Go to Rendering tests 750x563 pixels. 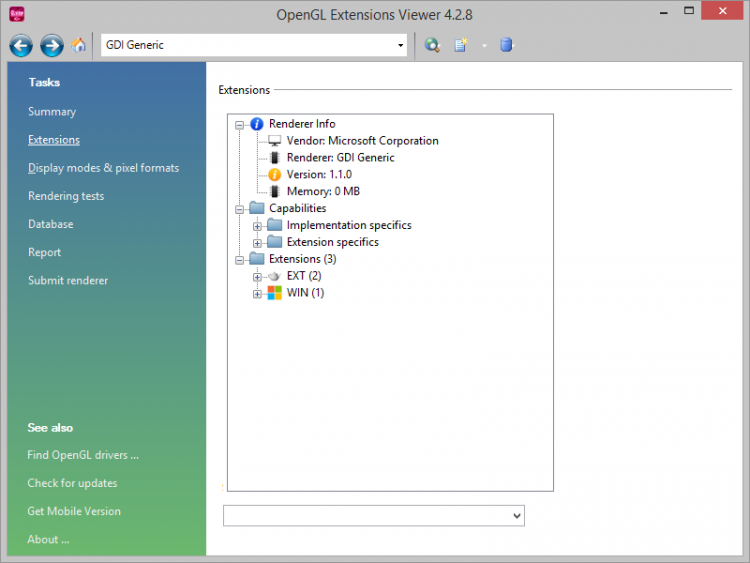pyautogui.click(x=66, y=196)
